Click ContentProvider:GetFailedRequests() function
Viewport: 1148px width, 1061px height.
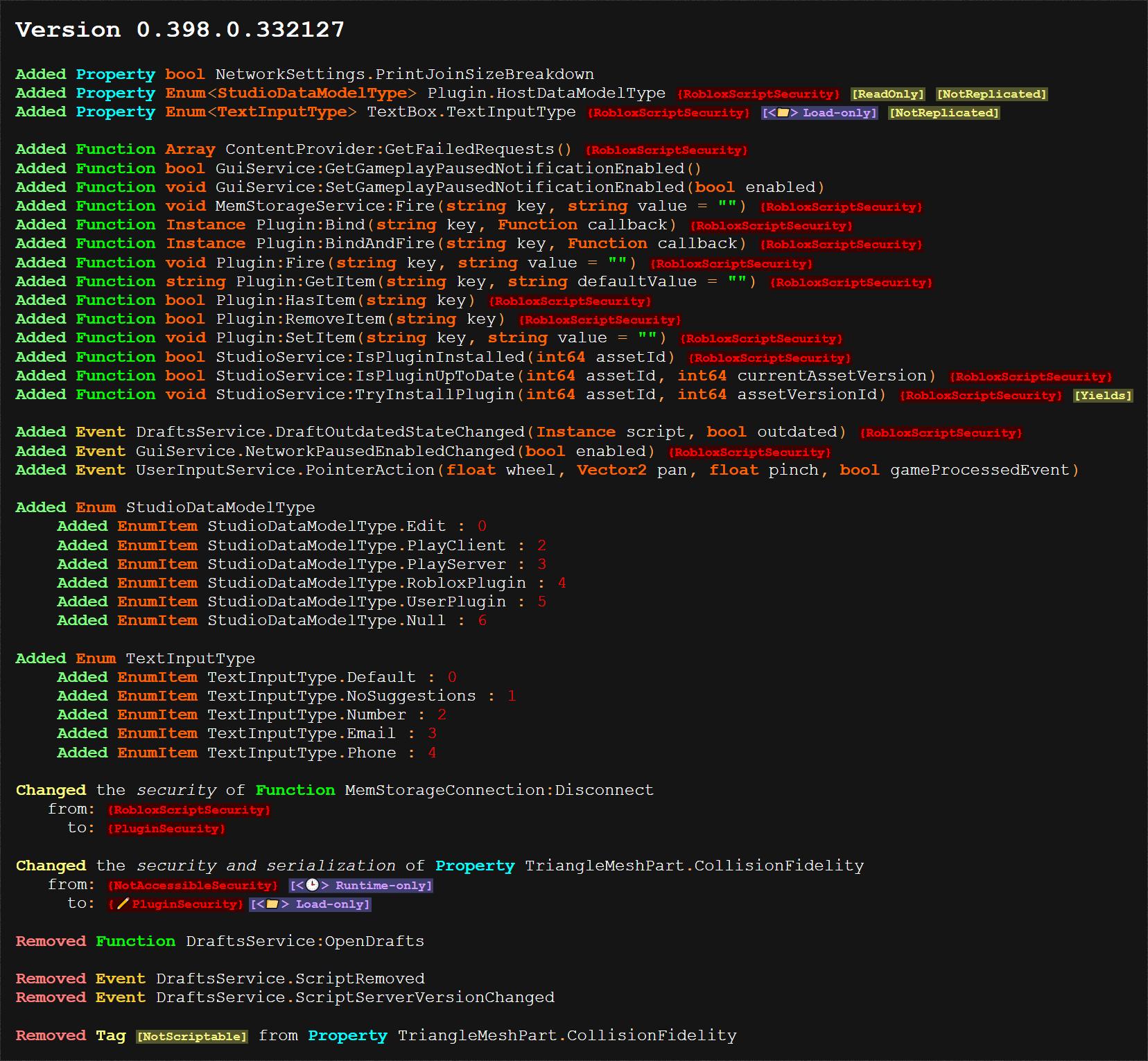399,149
